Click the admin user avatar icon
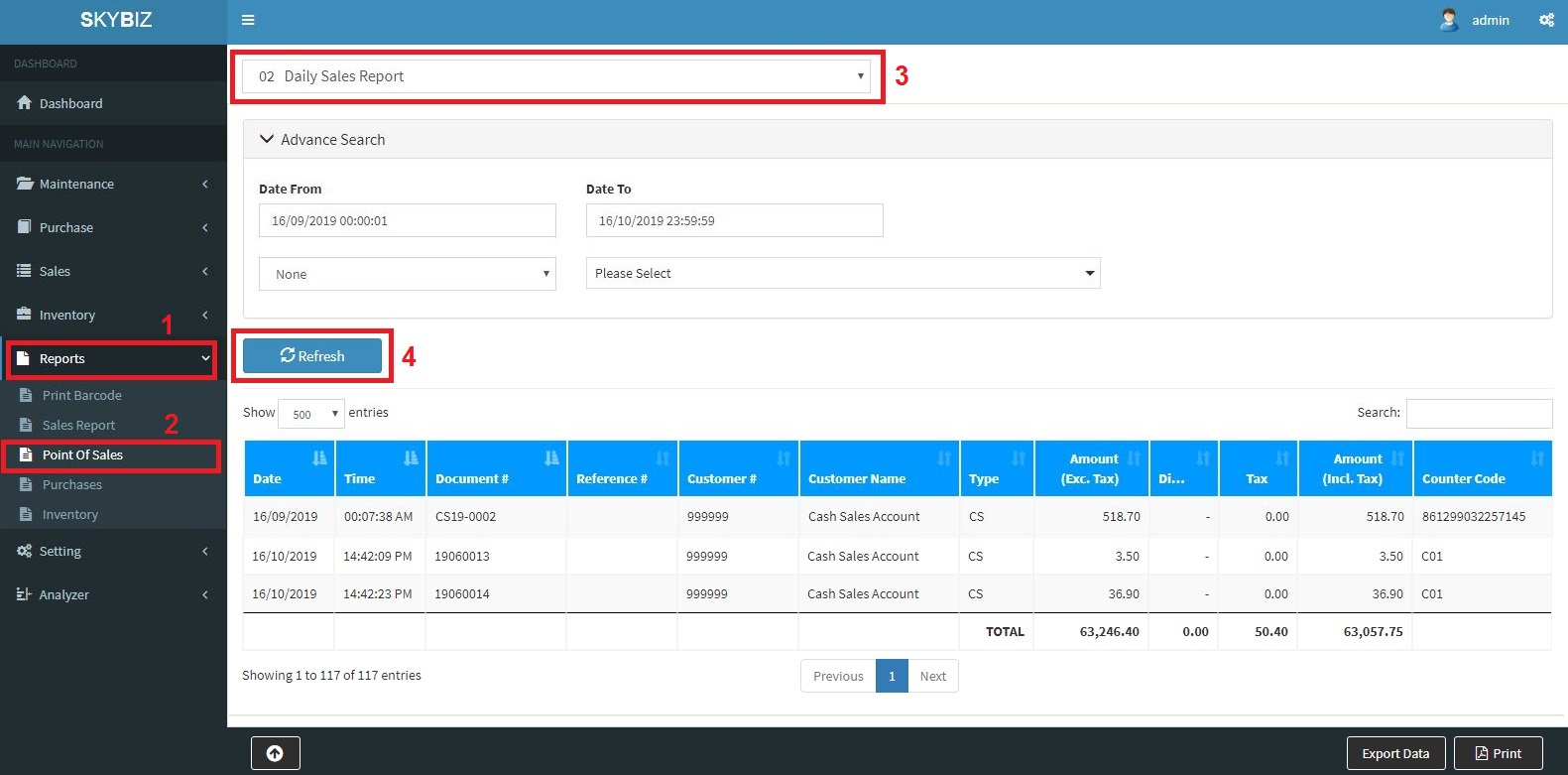The width and height of the screenshot is (1568, 775). pyautogui.click(x=1449, y=20)
